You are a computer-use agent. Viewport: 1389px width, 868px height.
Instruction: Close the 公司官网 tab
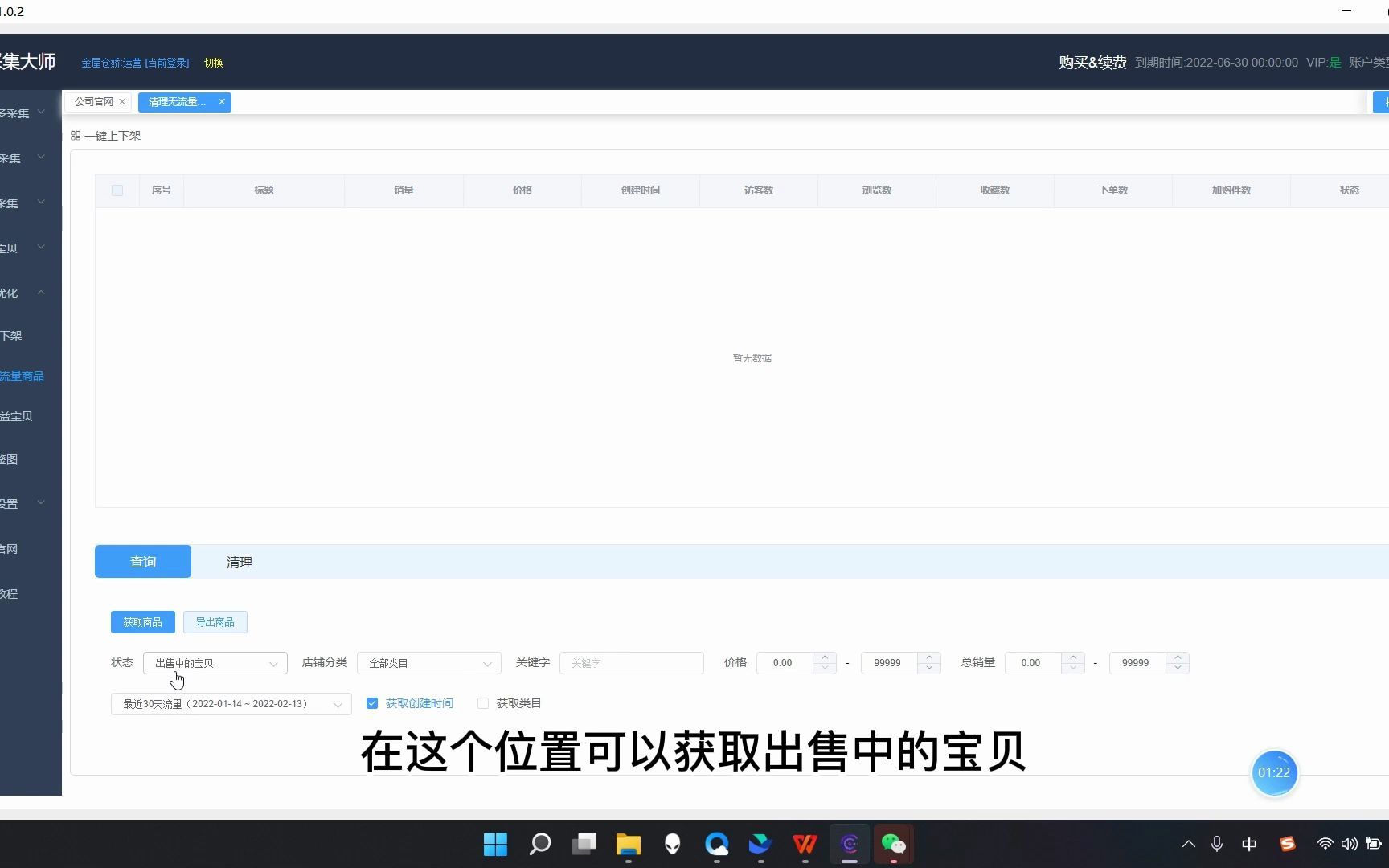[x=122, y=102]
